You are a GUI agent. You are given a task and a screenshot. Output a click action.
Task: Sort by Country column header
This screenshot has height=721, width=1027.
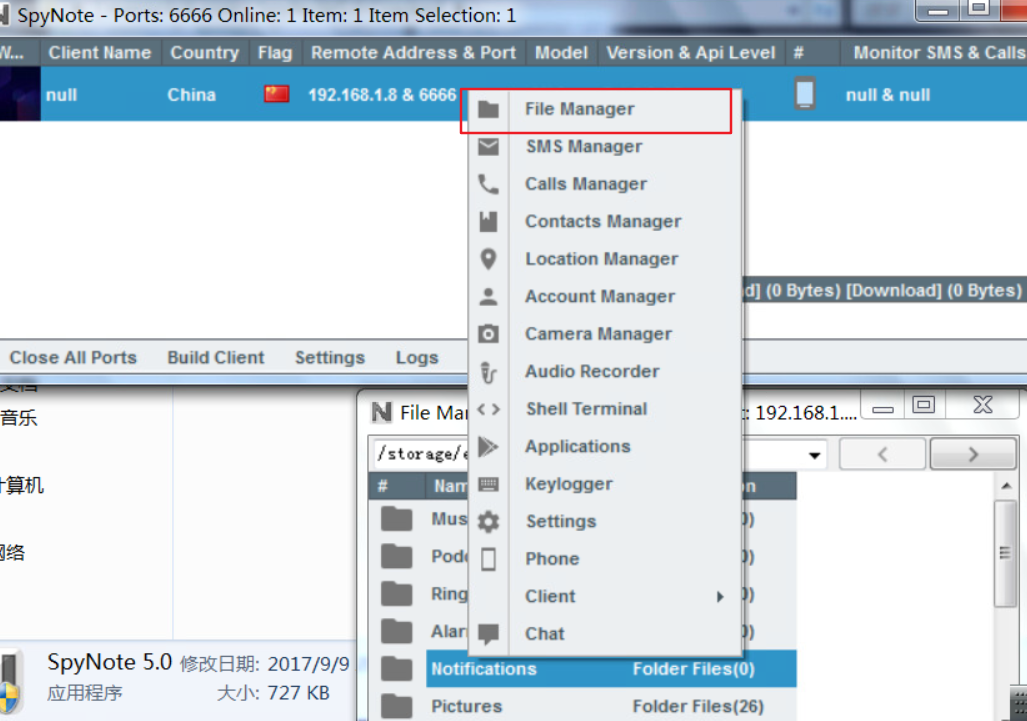pos(204,52)
